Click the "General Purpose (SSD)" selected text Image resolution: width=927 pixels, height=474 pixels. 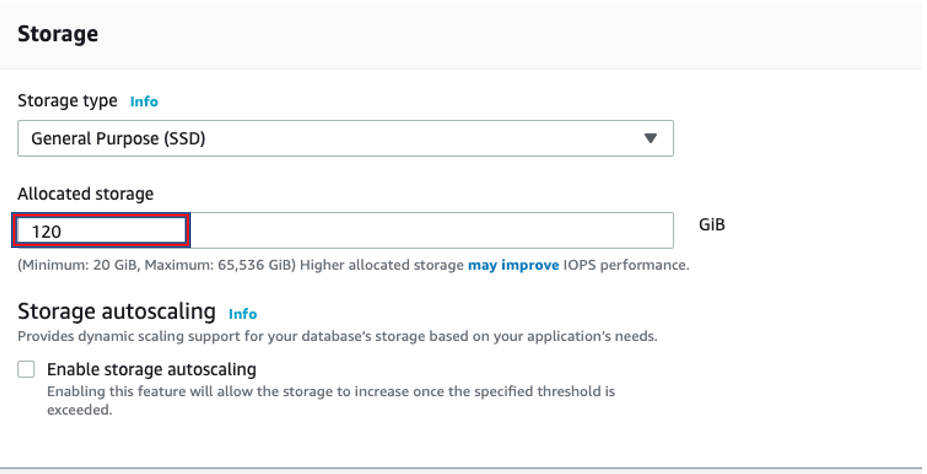tap(118, 139)
